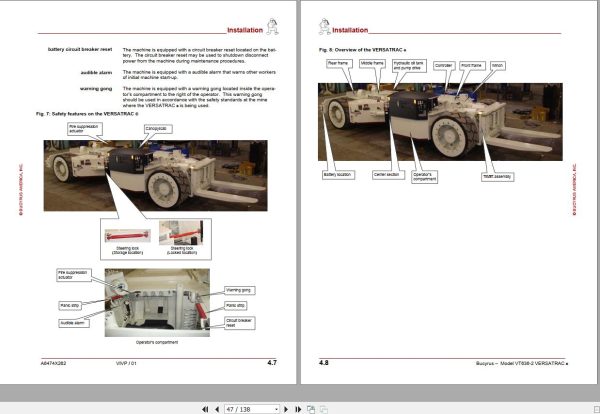This screenshot has width=600, height=414.
Task: Click the 'Circuit breaker reset' callout label
Action: click(x=240, y=323)
